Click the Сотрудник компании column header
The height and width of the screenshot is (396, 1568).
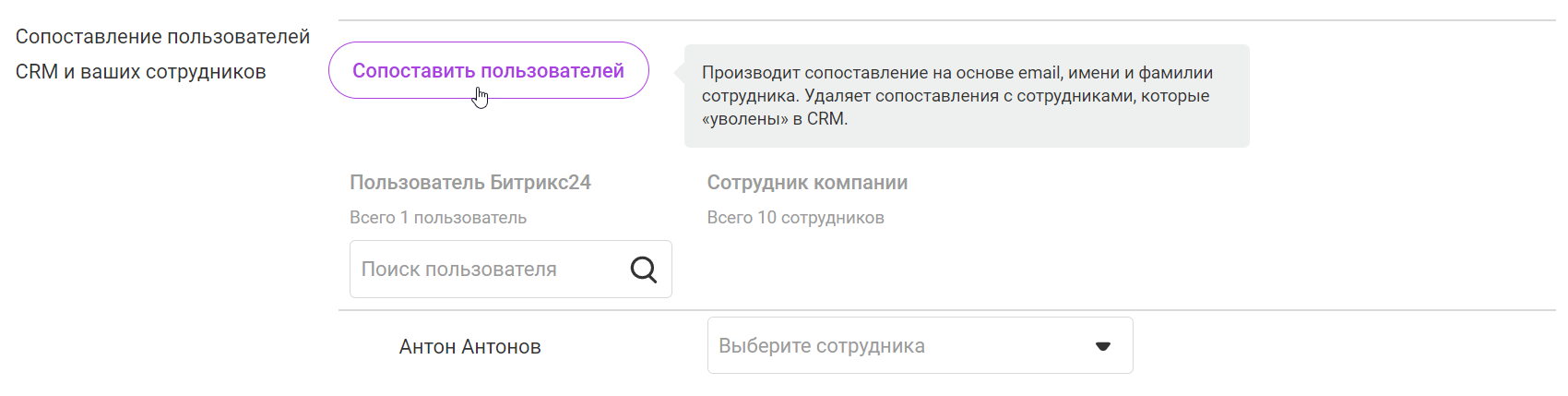click(807, 183)
